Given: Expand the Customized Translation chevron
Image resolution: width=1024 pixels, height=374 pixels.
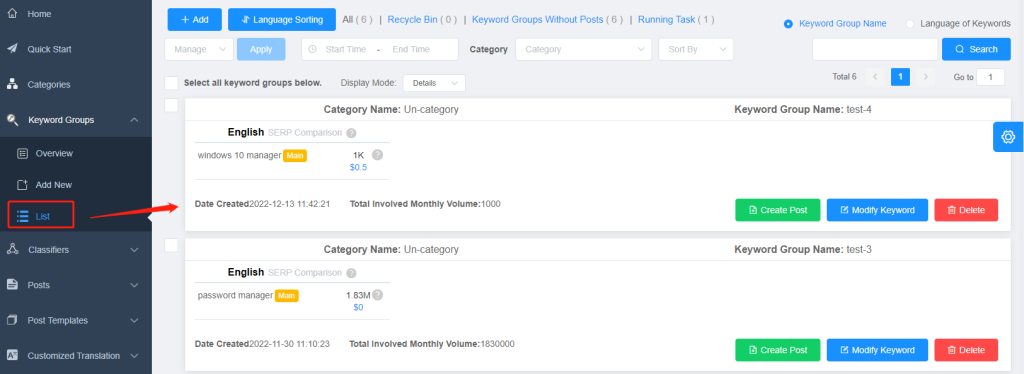Looking at the screenshot, I should pos(135,356).
